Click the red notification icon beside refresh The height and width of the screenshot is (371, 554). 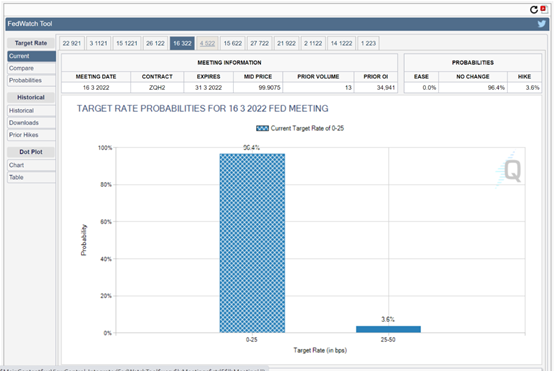tap(543, 9)
